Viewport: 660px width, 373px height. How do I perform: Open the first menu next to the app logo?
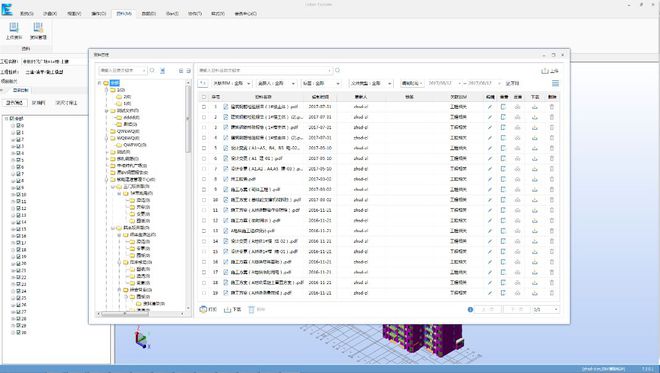[26, 13]
